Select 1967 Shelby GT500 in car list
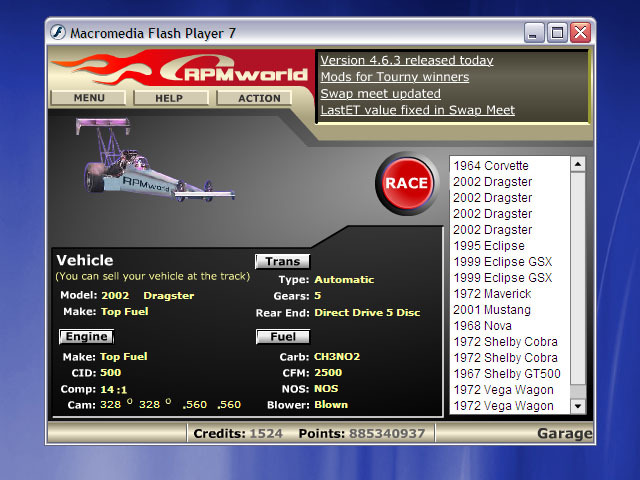This screenshot has height=480, width=640. click(x=507, y=373)
